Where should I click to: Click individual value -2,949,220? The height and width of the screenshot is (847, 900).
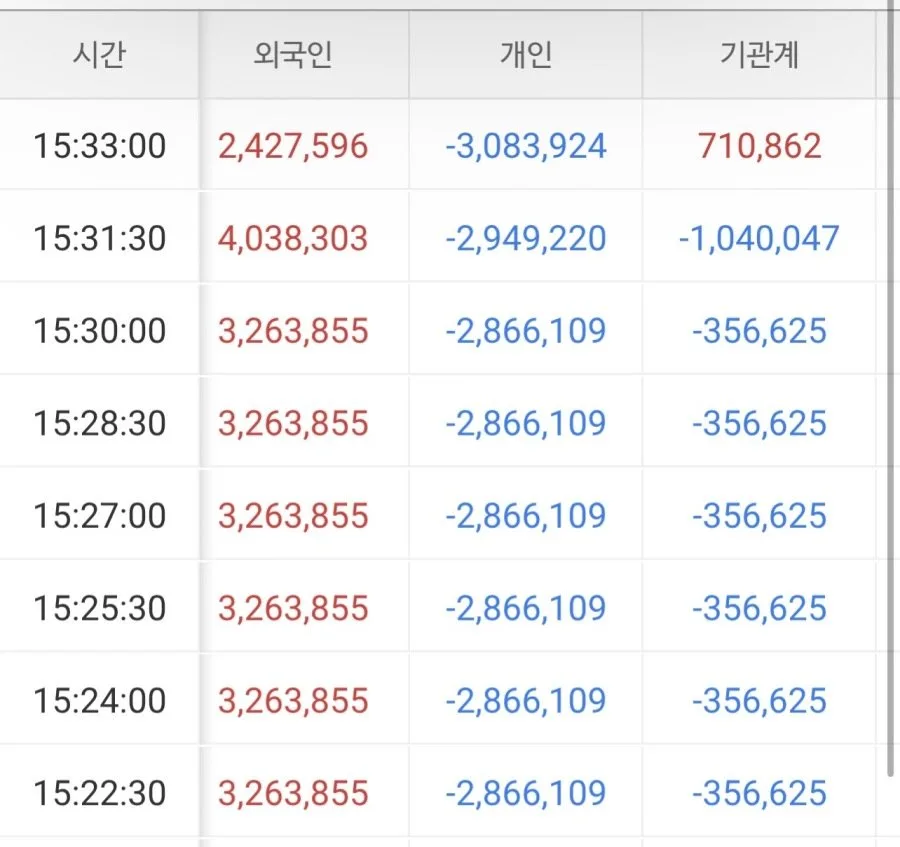[x=526, y=238]
